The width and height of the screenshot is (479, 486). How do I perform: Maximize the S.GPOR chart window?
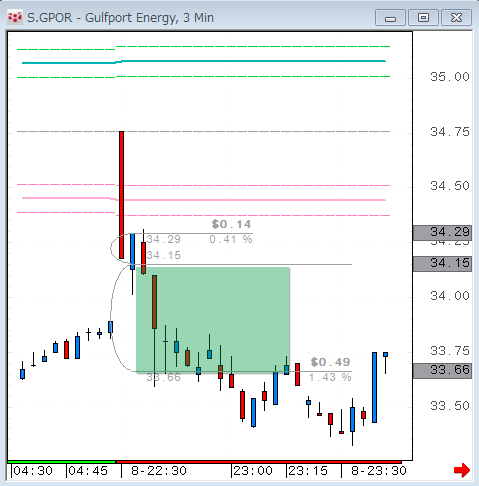pos(423,18)
